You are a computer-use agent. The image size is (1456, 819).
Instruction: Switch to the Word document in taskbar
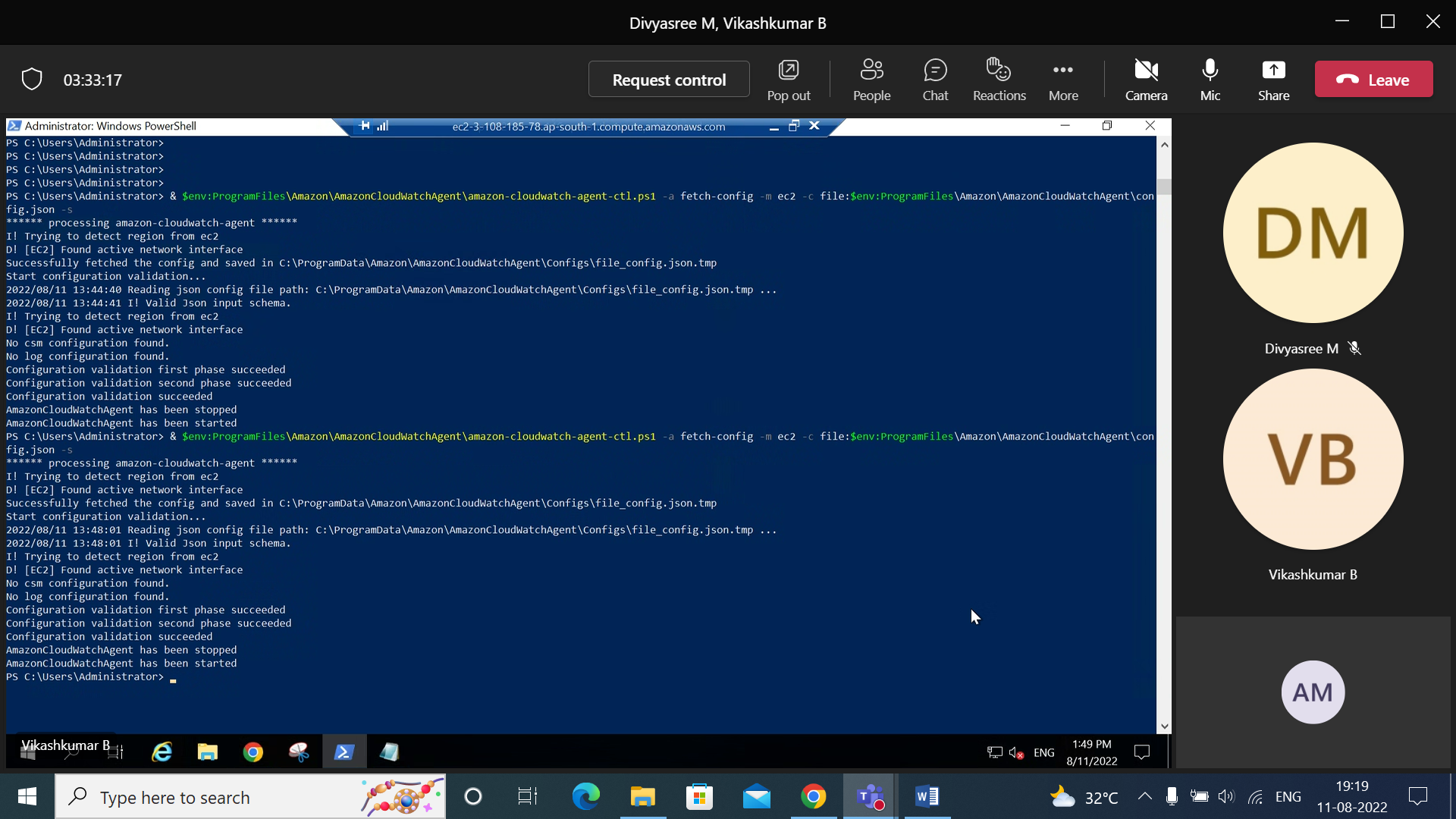(x=927, y=797)
